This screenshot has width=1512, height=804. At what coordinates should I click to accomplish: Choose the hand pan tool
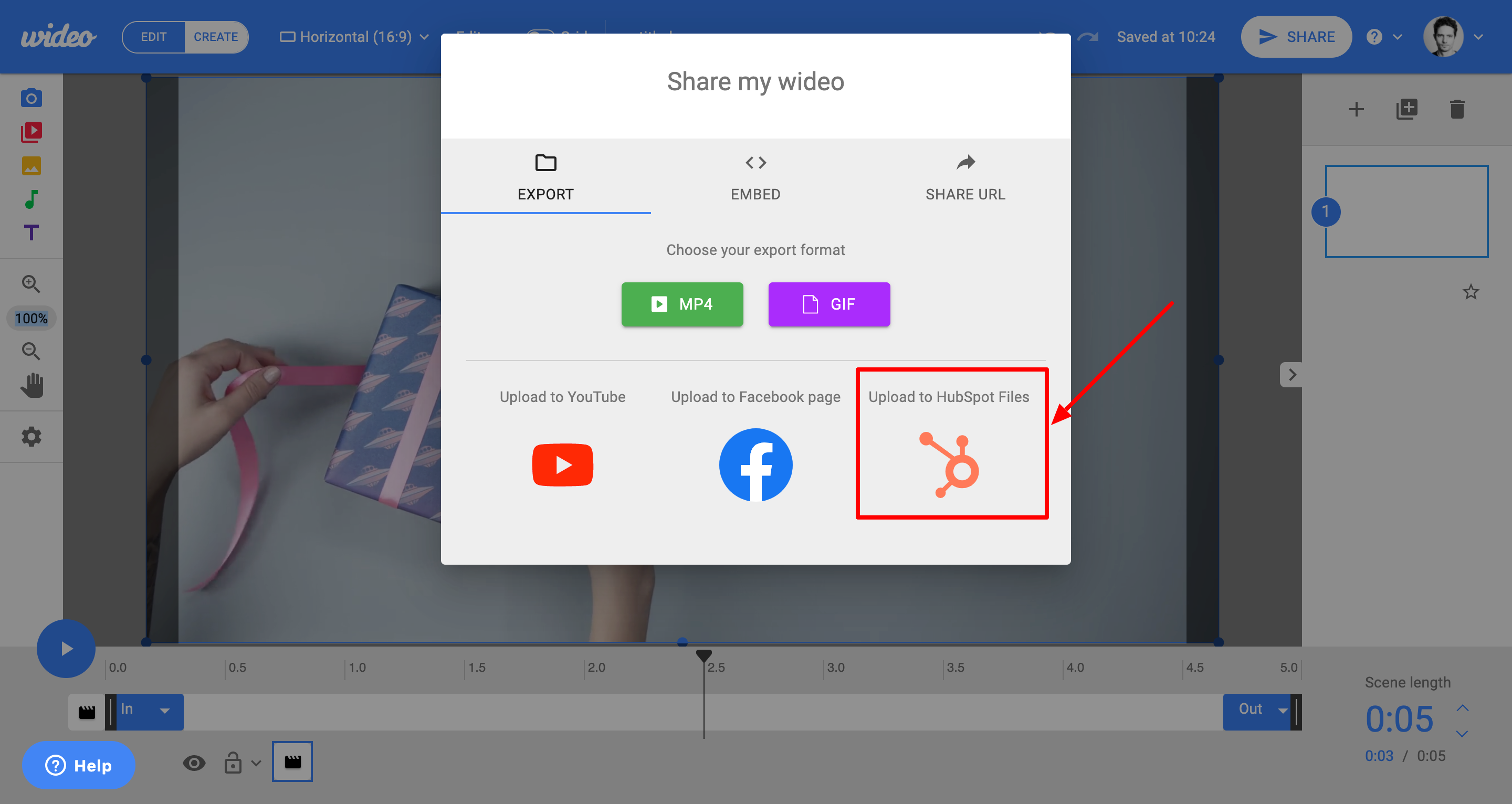(32, 386)
